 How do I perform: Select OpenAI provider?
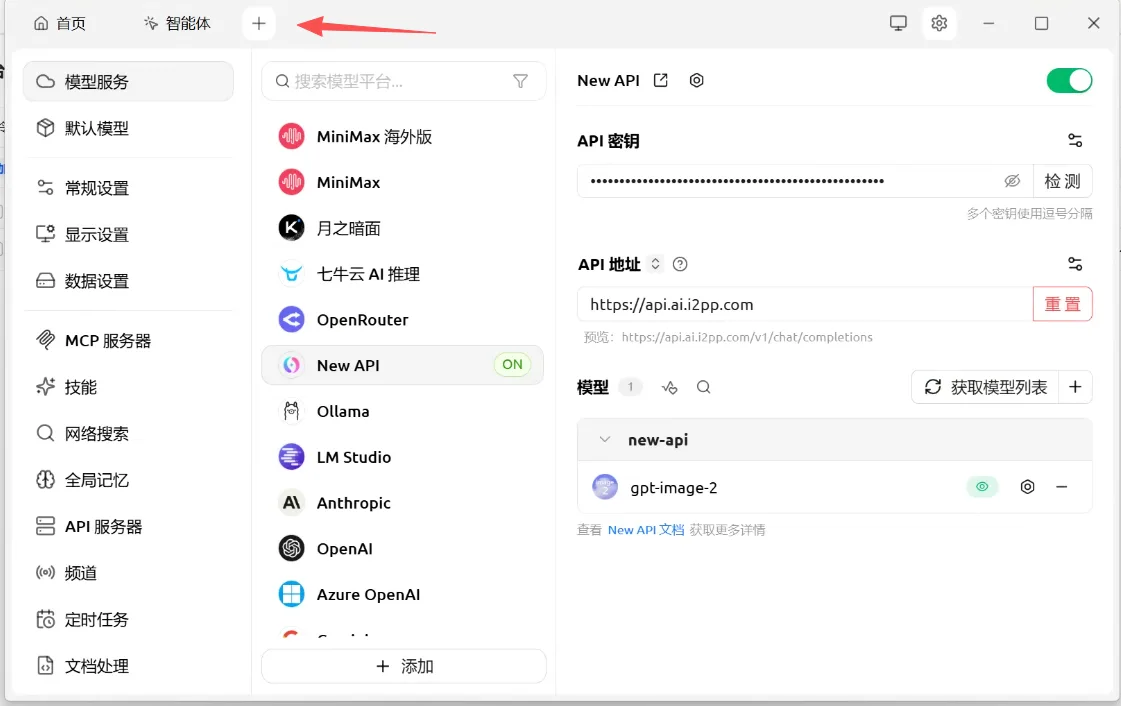click(x=403, y=548)
